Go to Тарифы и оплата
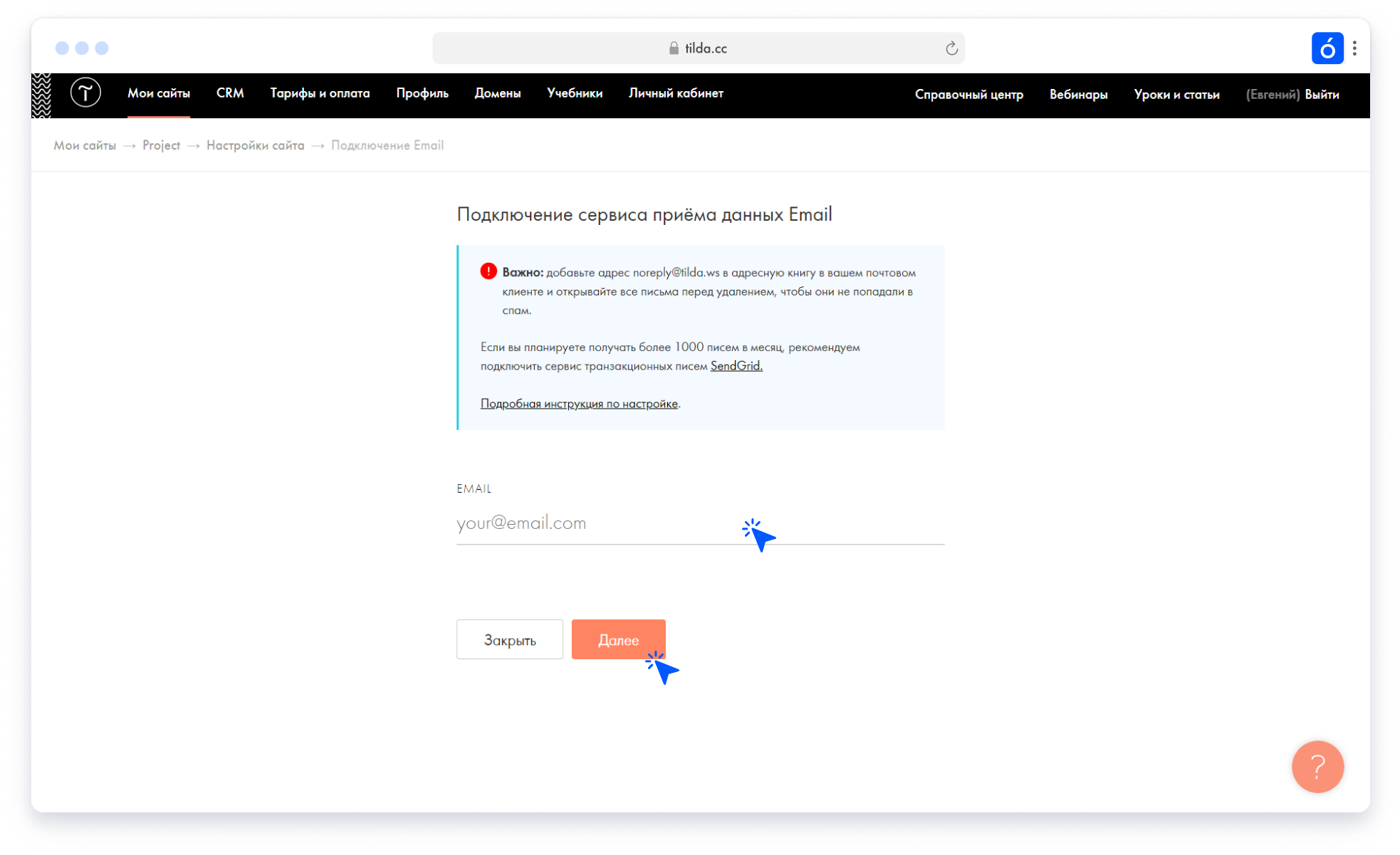1400x855 pixels. tap(320, 93)
